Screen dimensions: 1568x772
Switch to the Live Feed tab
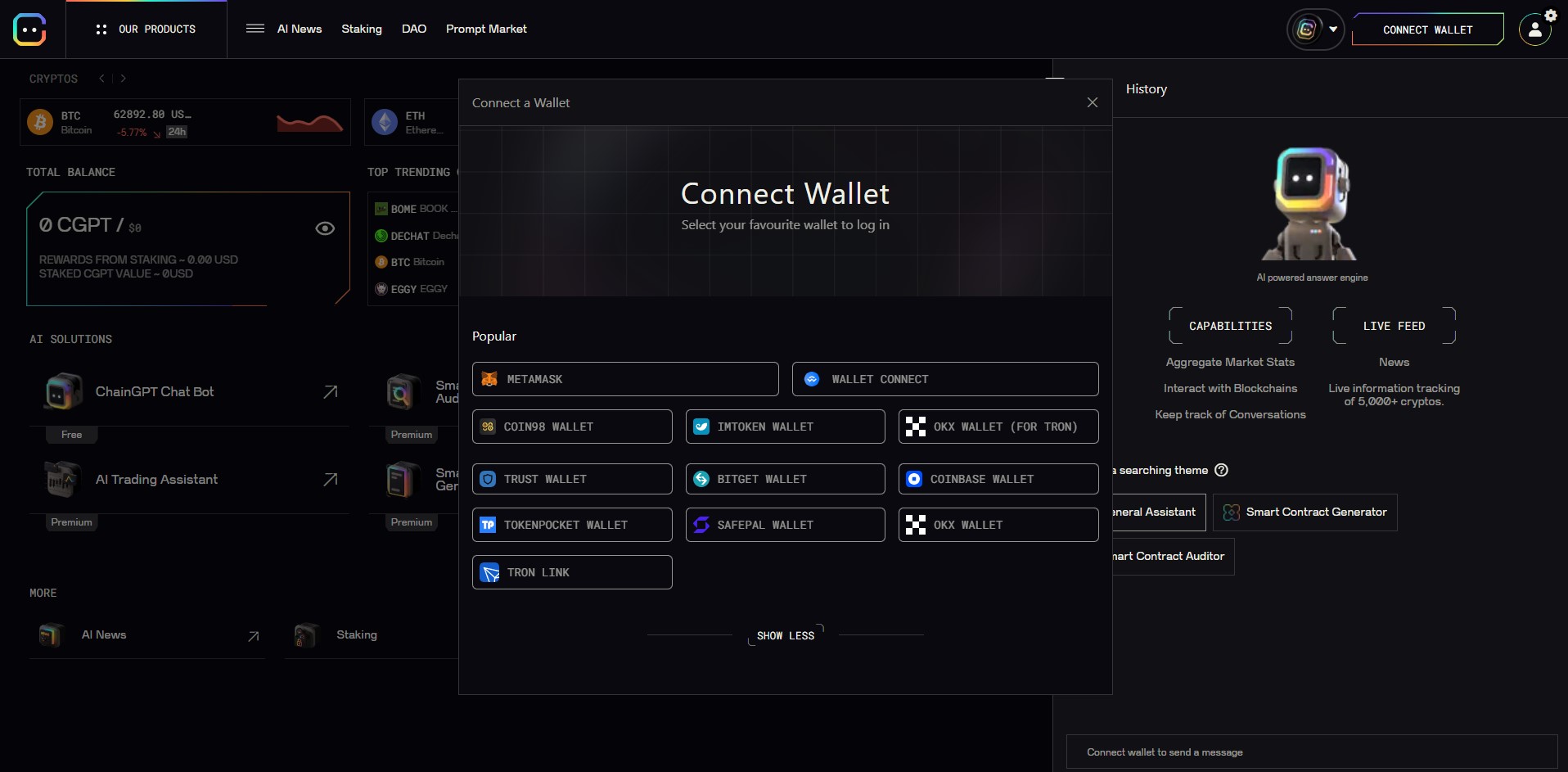click(1395, 326)
